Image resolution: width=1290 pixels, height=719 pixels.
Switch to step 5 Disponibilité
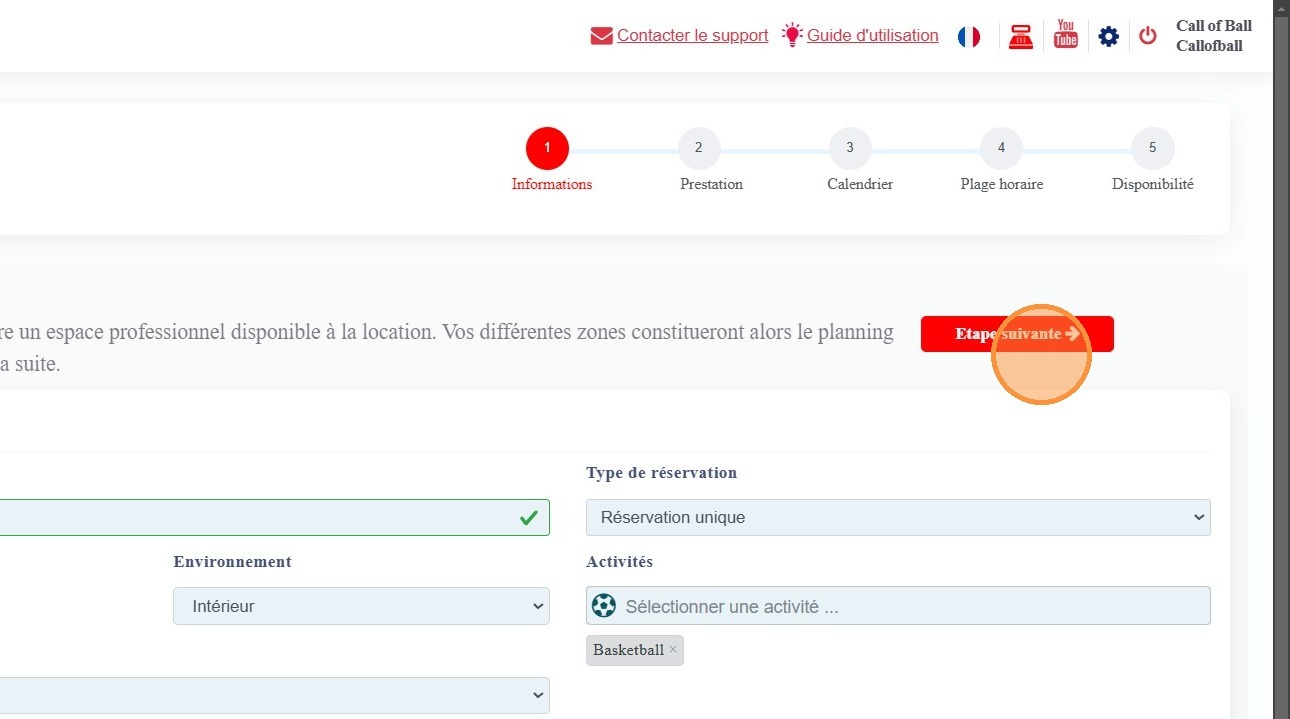point(1152,149)
